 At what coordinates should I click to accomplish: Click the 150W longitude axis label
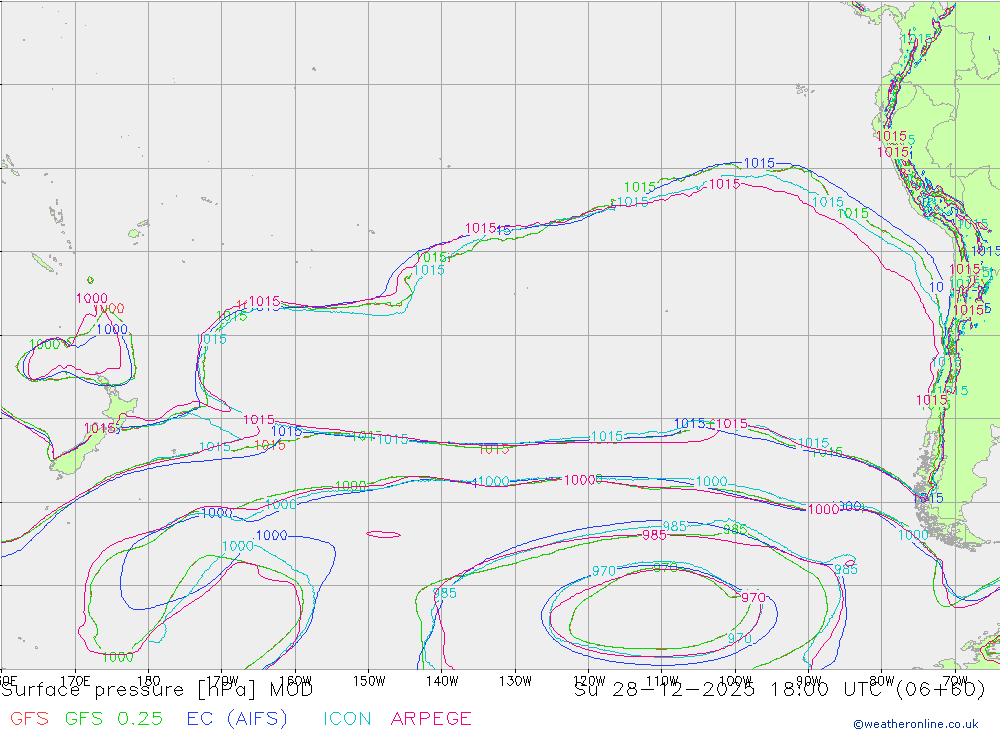pos(369,680)
